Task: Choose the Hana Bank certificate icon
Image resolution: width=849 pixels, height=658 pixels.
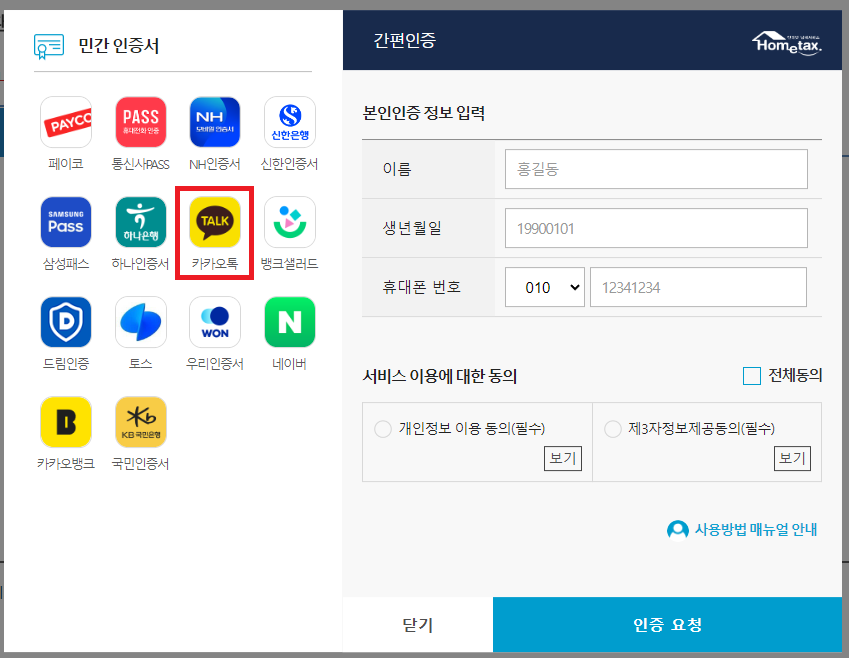Action: point(140,222)
